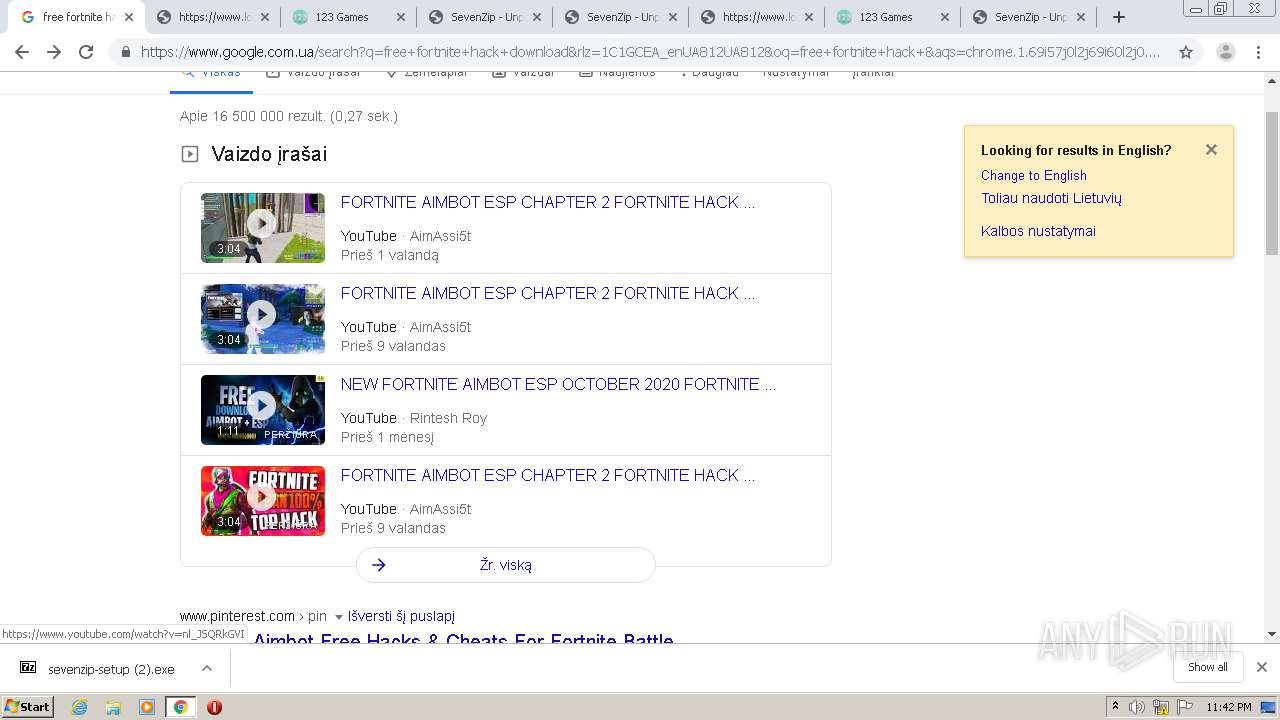
Task: Close the downloads bar
Action: coord(1262,667)
